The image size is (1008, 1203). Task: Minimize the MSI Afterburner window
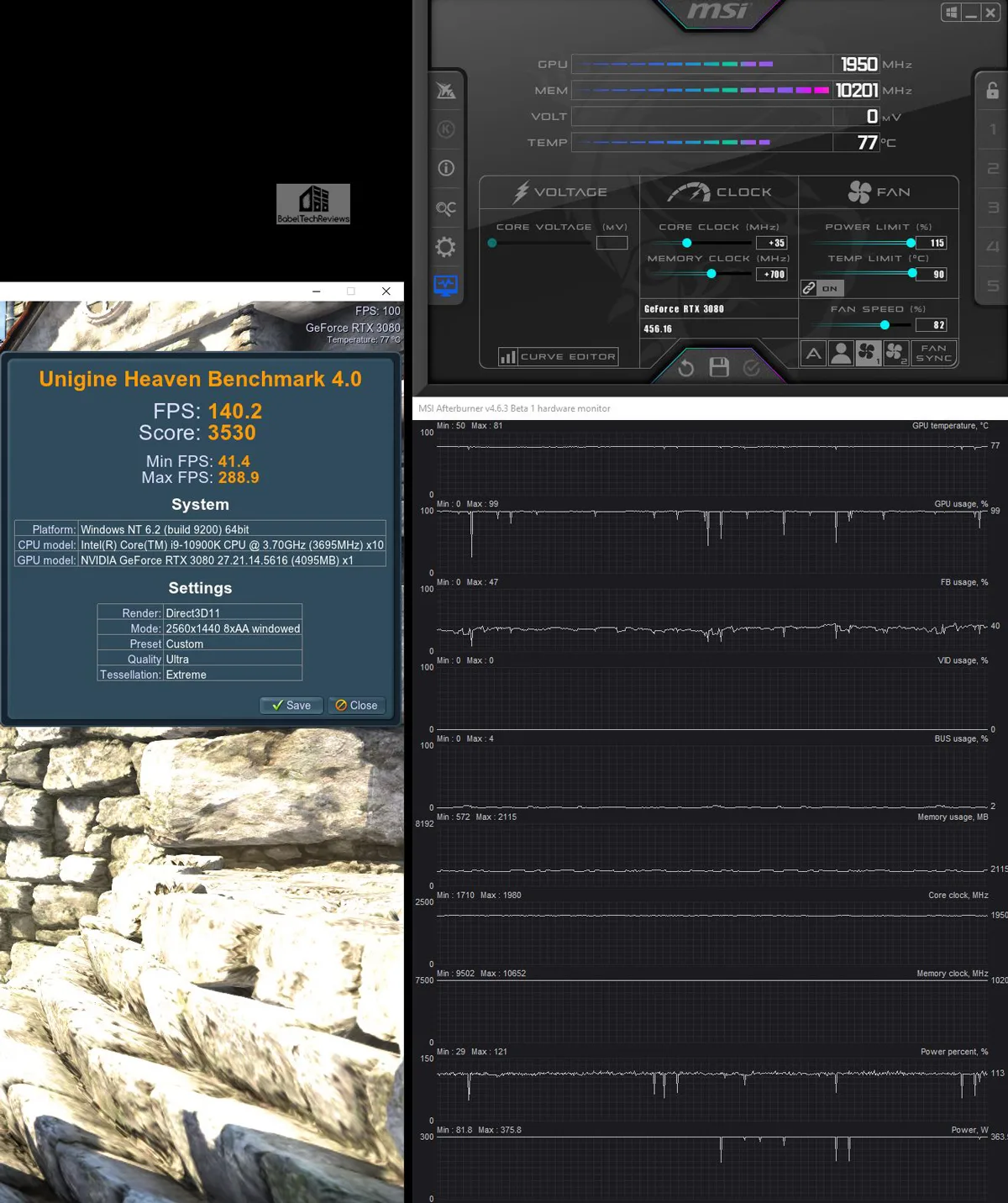click(x=971, y=13)
